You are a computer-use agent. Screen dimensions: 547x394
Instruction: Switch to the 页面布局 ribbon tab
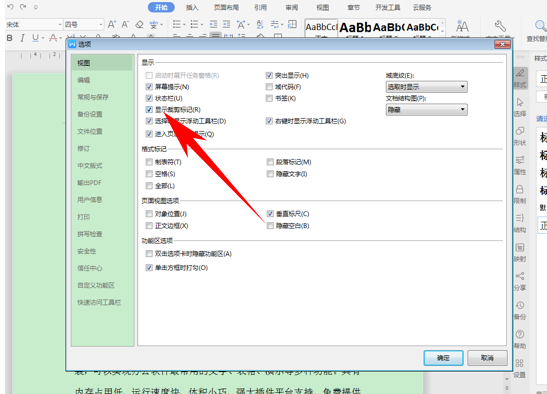coord(226,7)
